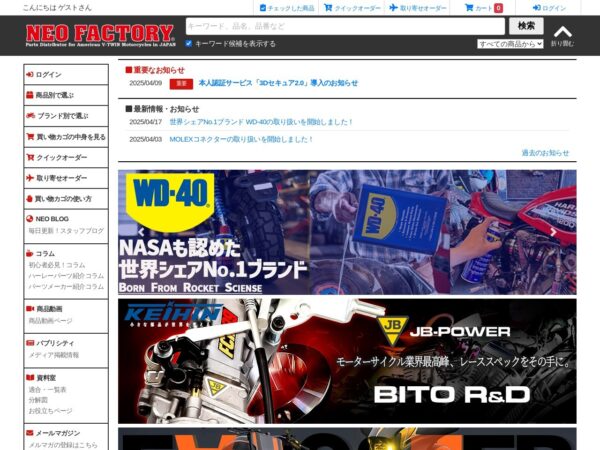Open the NEO BLOG heading

52,219
